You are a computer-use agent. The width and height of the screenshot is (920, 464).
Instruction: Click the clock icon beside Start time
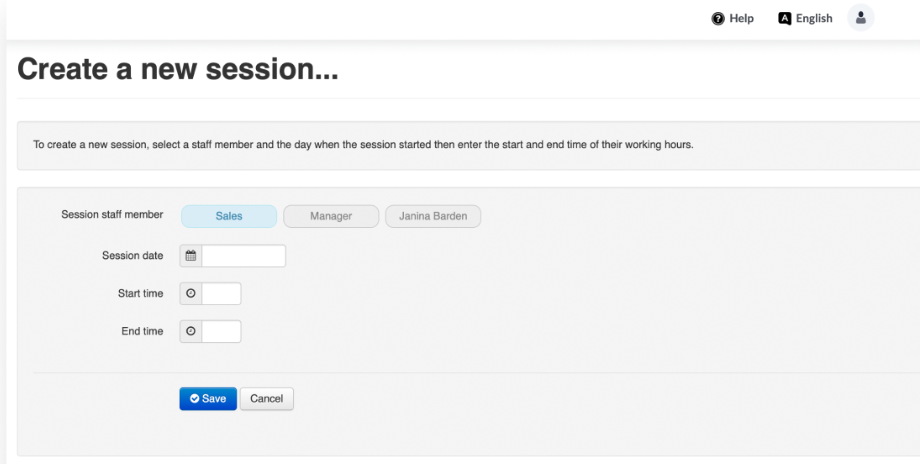click(x=191, y=294)
